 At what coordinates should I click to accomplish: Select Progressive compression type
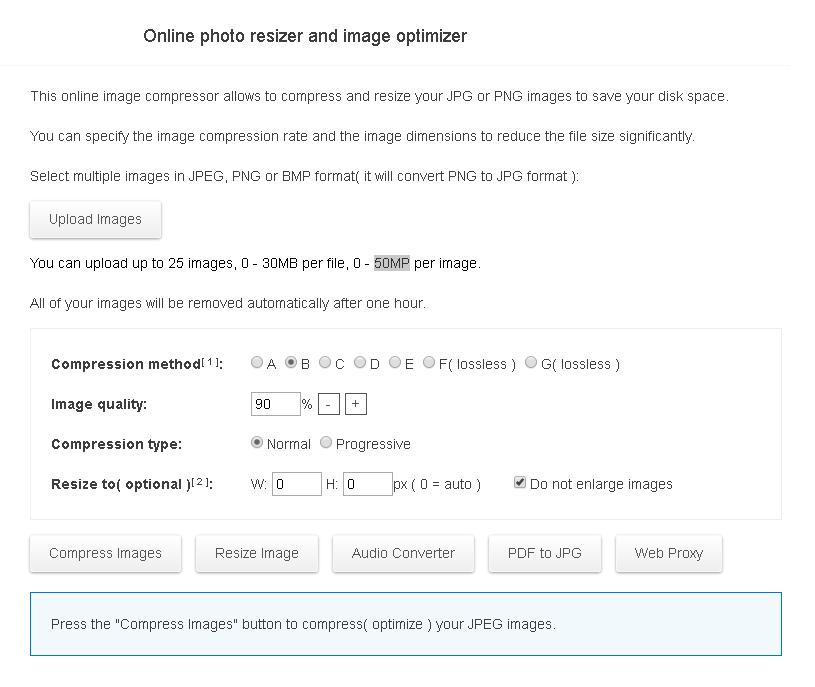(x=326, y=442)
